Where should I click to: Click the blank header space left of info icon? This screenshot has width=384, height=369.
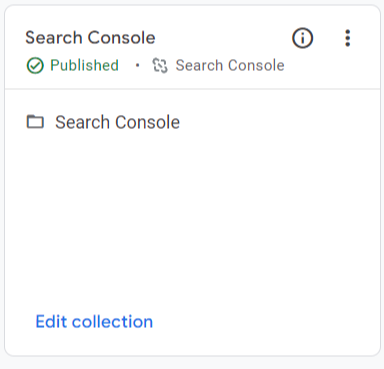(223, 38)
